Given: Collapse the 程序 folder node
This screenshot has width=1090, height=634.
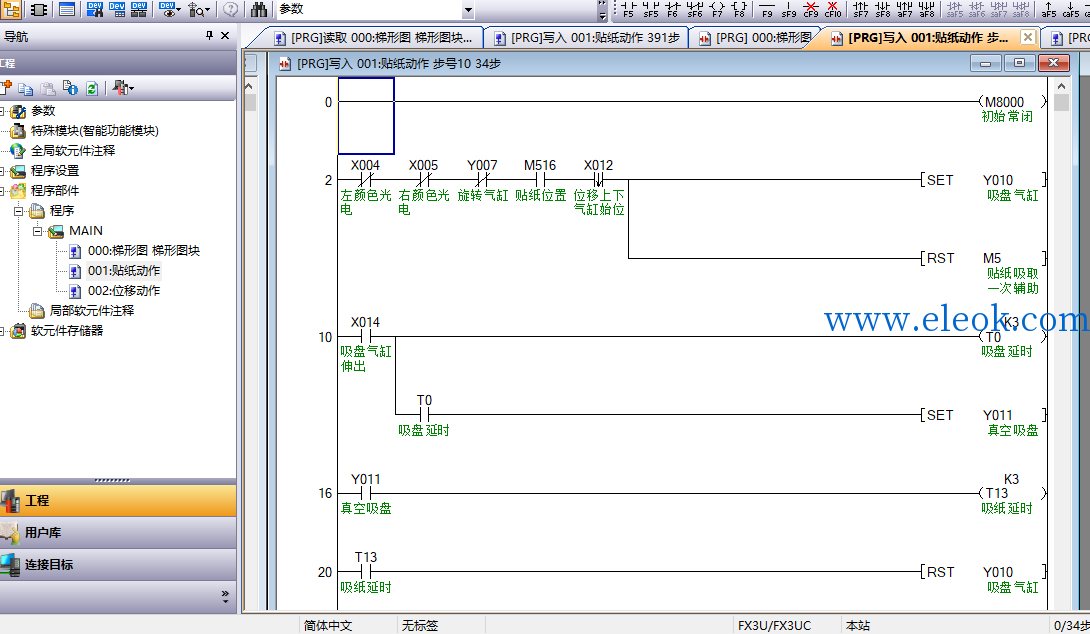Looking at the screenshot, I should coord(19,211).
